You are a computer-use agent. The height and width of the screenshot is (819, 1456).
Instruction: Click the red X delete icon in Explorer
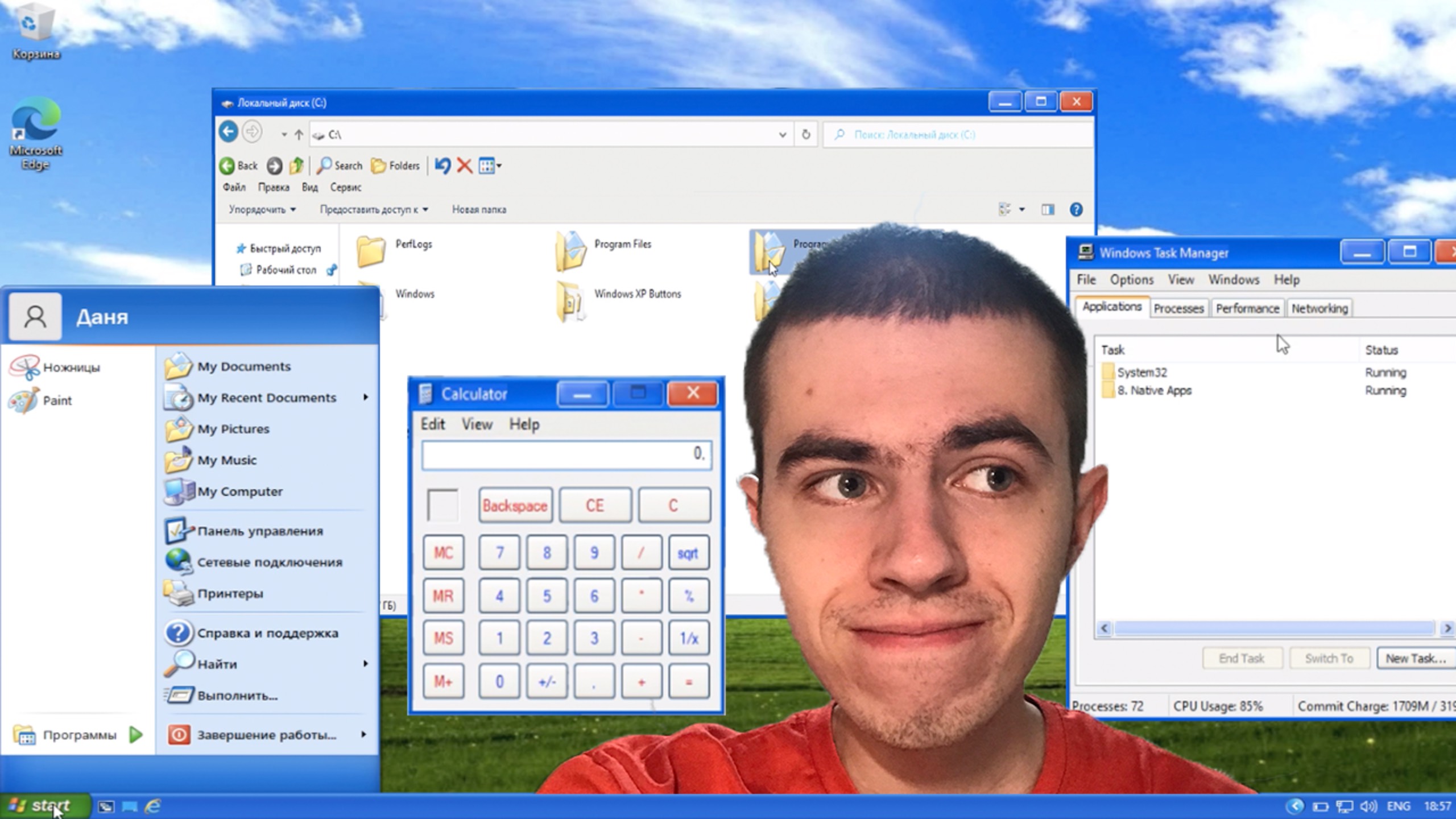[x=465, y=166]
